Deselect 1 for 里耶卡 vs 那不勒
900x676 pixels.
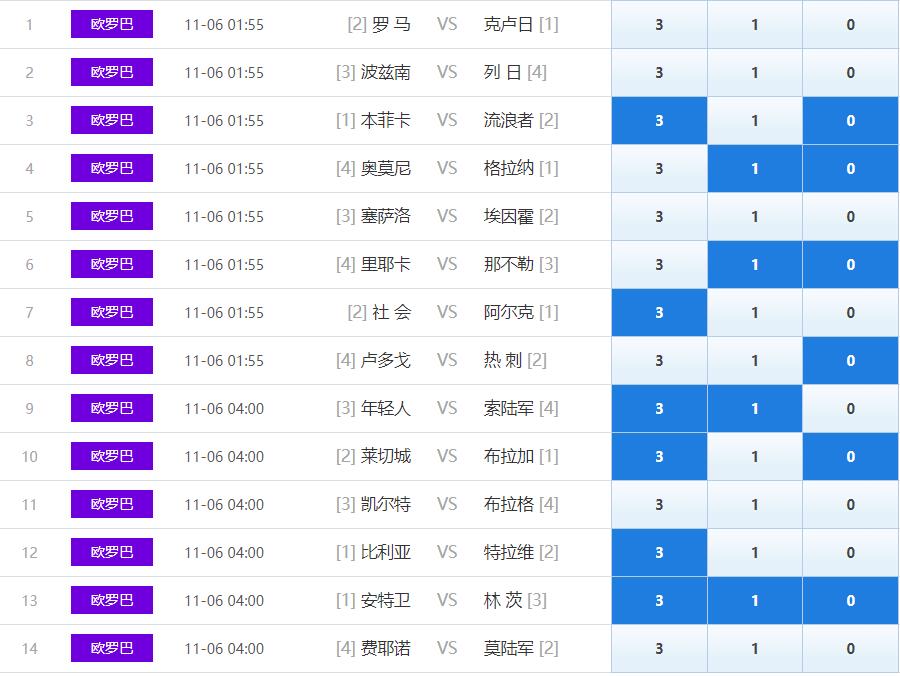click(x=755, y=265)
